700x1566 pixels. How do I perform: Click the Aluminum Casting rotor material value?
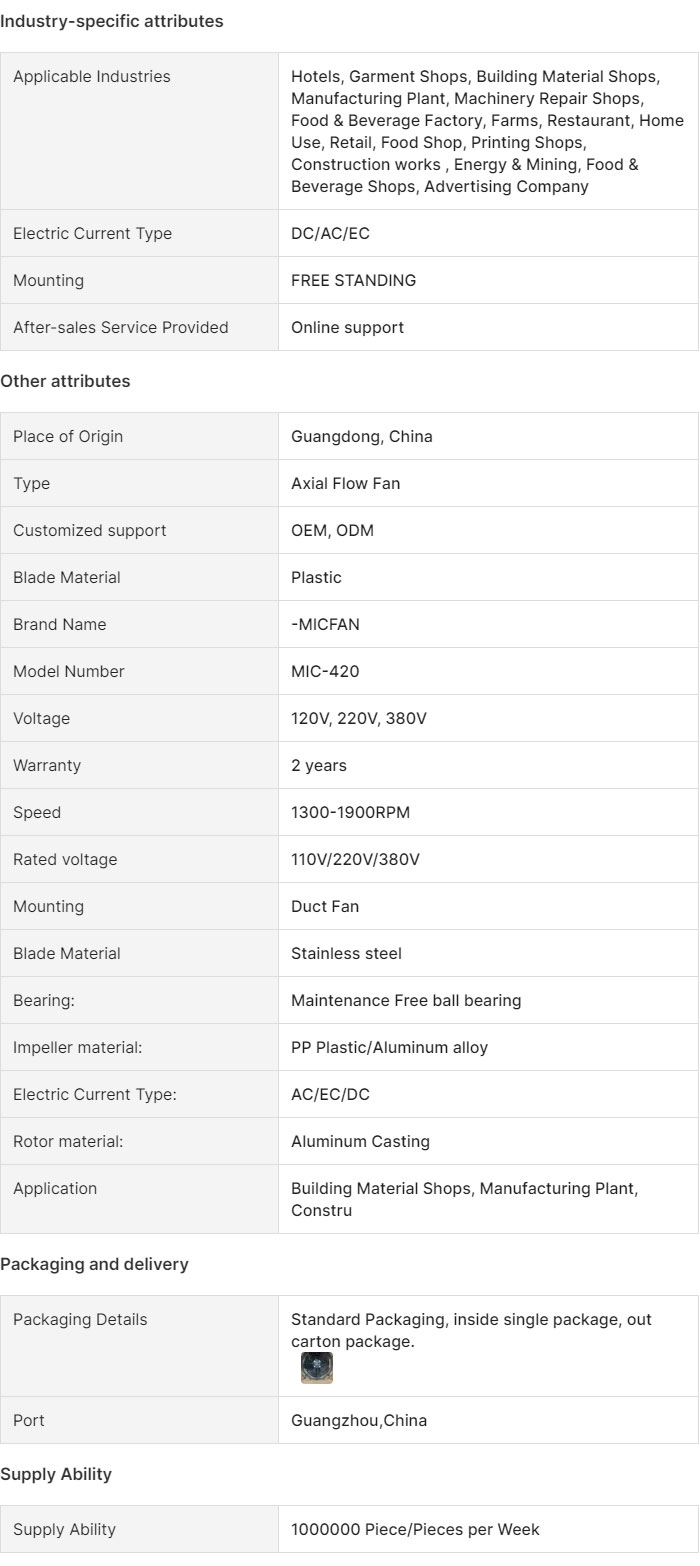tap(360, 1141)
